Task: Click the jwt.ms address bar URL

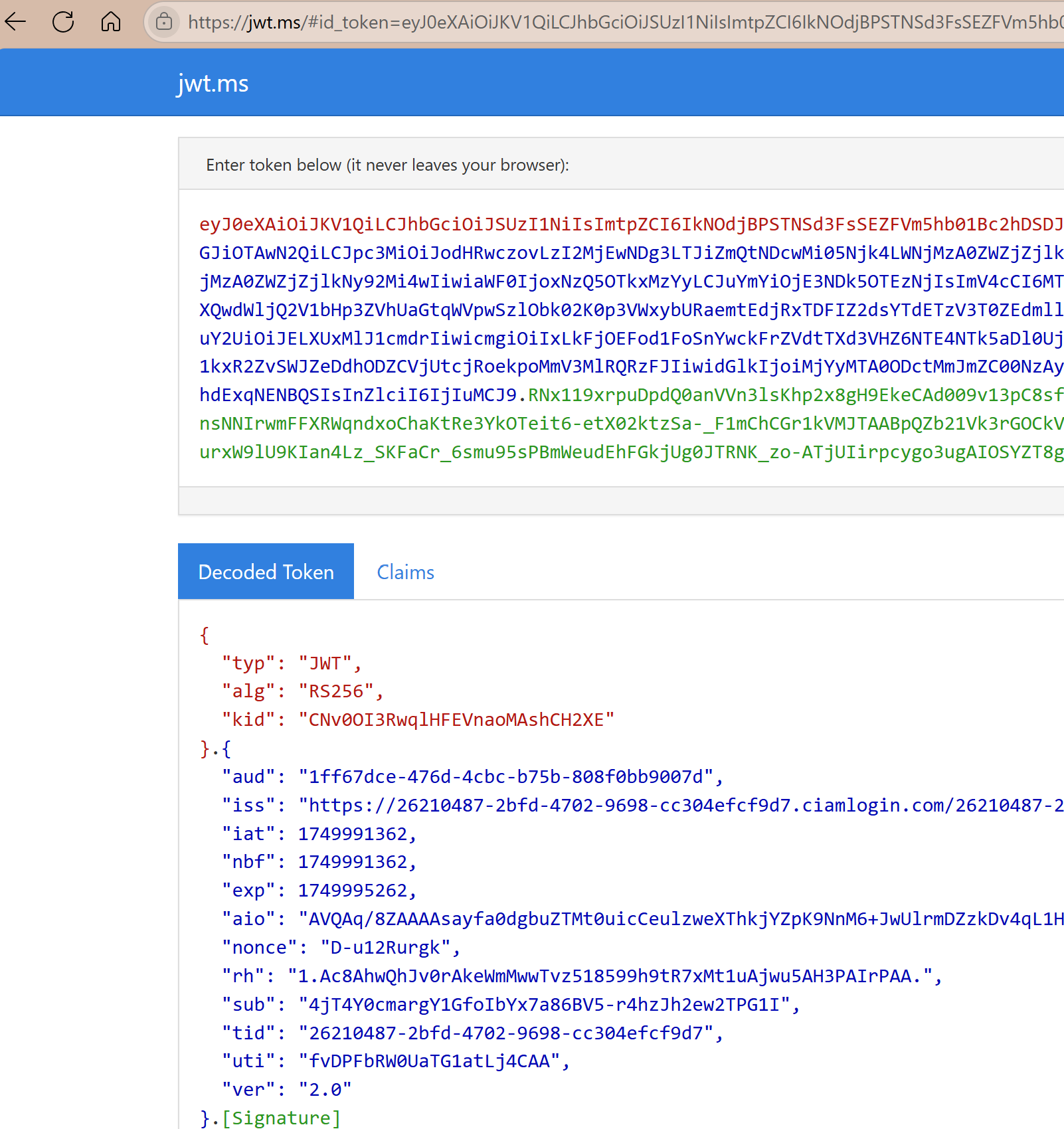Action: tap(625, 23)
